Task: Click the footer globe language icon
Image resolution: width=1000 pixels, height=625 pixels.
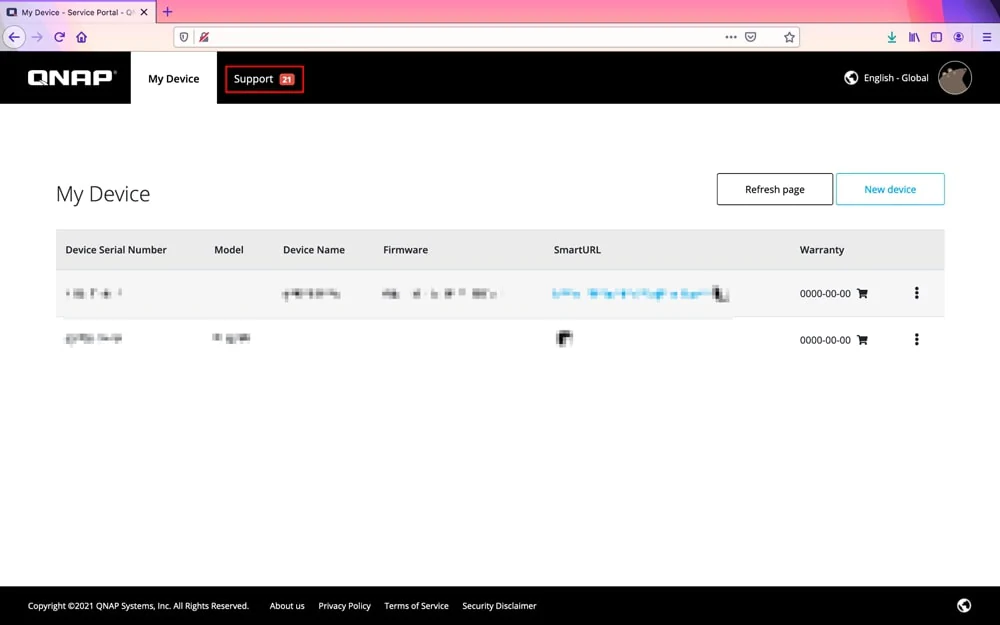Action: [x=964, y=605]
